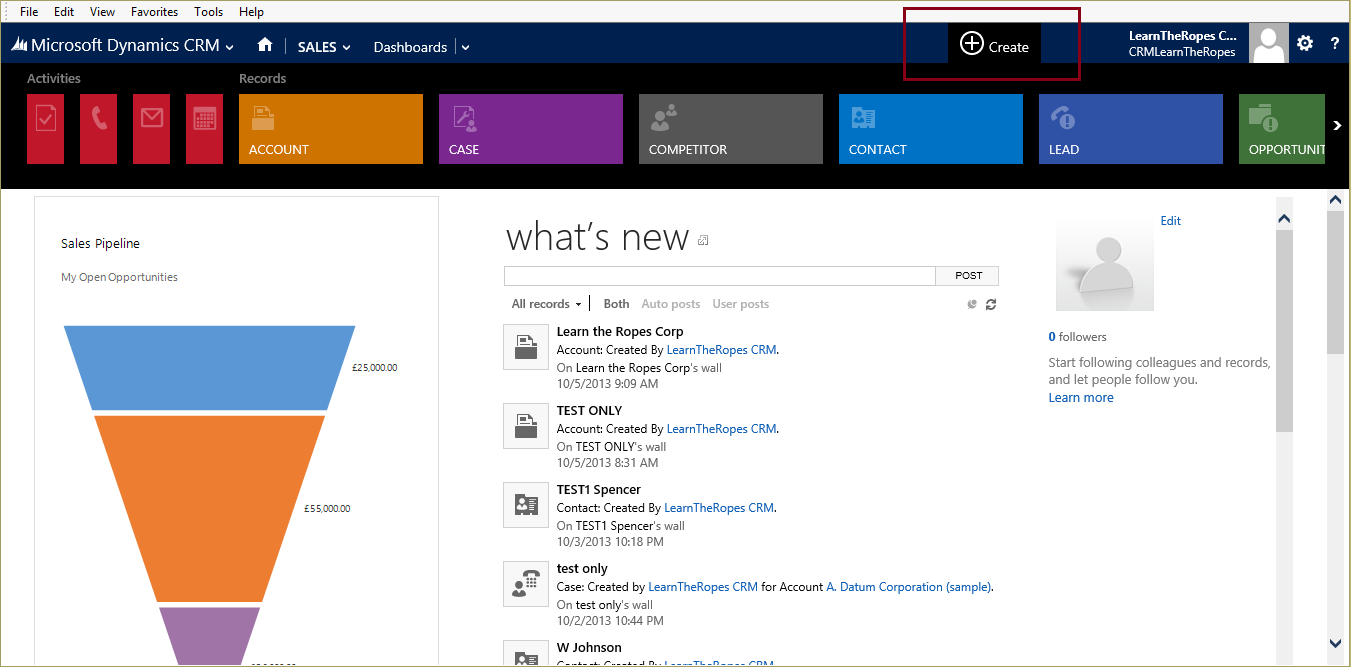Refresh the what's new feed
1351x667 pixels.
[991, 304]
